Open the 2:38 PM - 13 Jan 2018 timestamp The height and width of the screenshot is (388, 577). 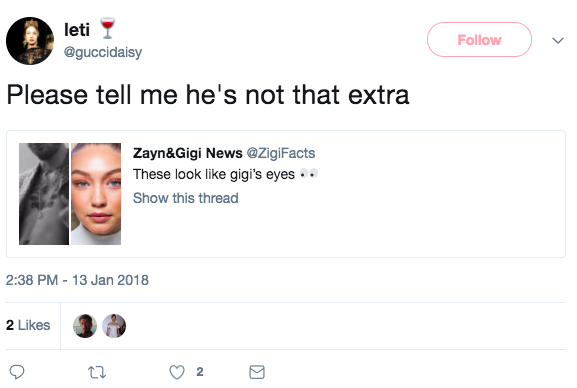[x=77, y=280]
